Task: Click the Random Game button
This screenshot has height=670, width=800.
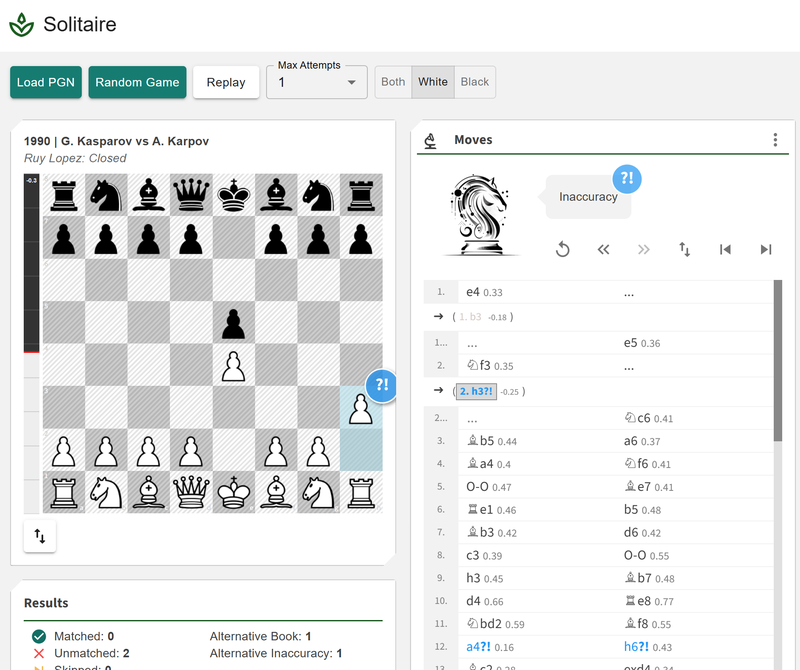Action: click(x=135, y=82)
